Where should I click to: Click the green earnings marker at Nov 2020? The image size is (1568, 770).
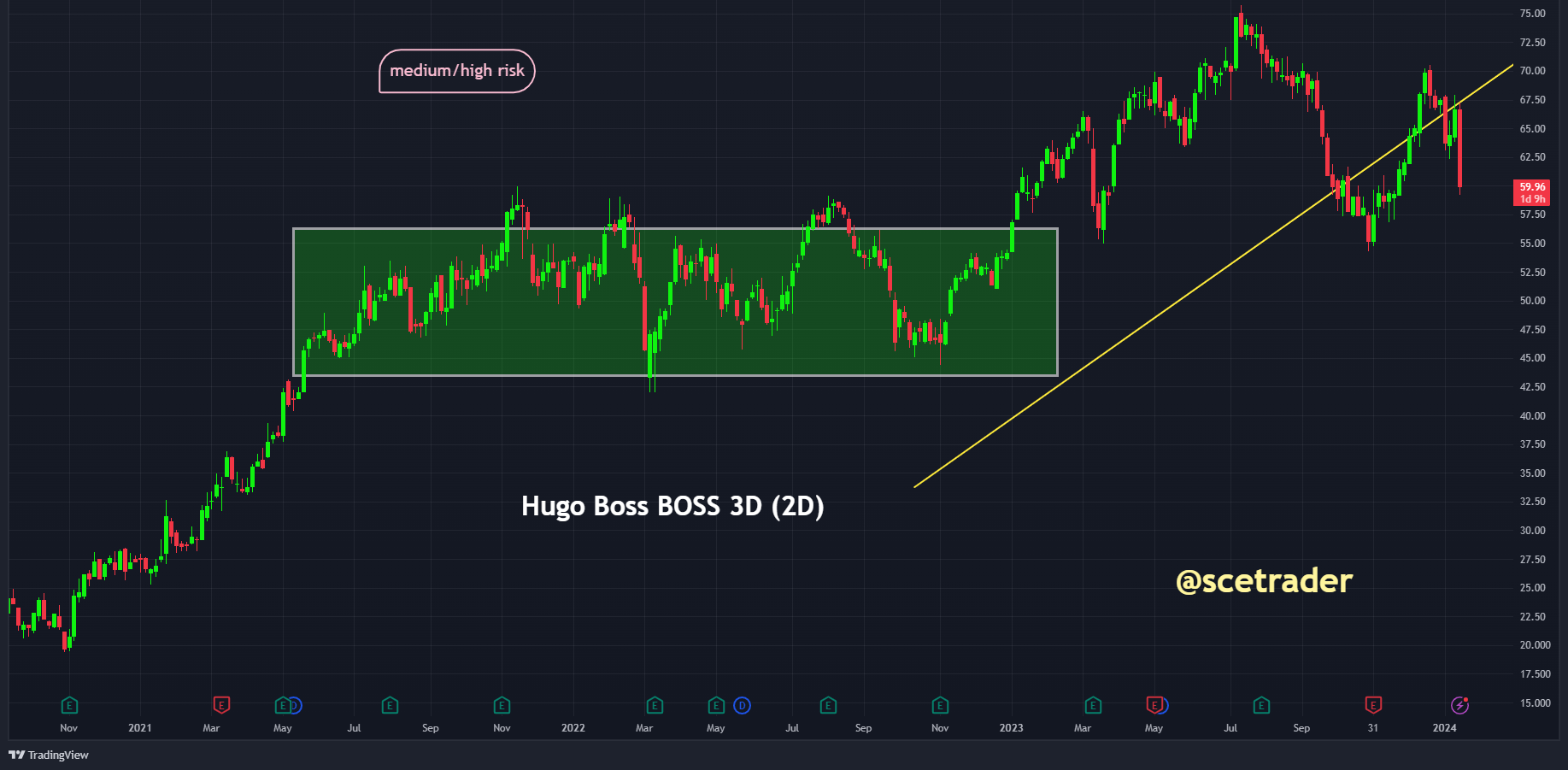click(69, 705)
